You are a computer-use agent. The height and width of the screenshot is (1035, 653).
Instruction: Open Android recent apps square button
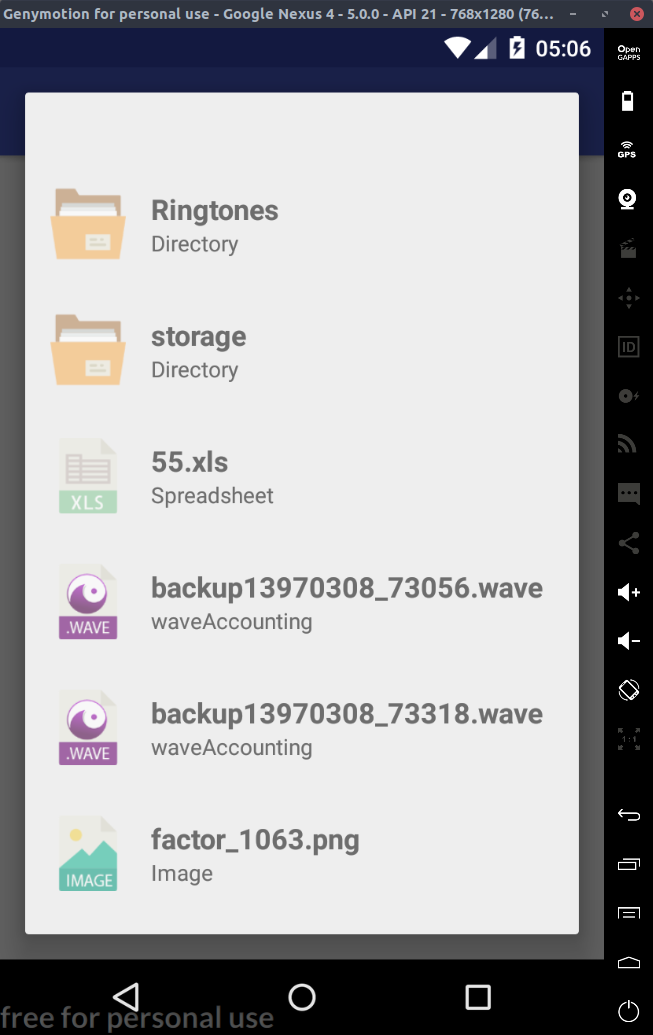[478, 997]
